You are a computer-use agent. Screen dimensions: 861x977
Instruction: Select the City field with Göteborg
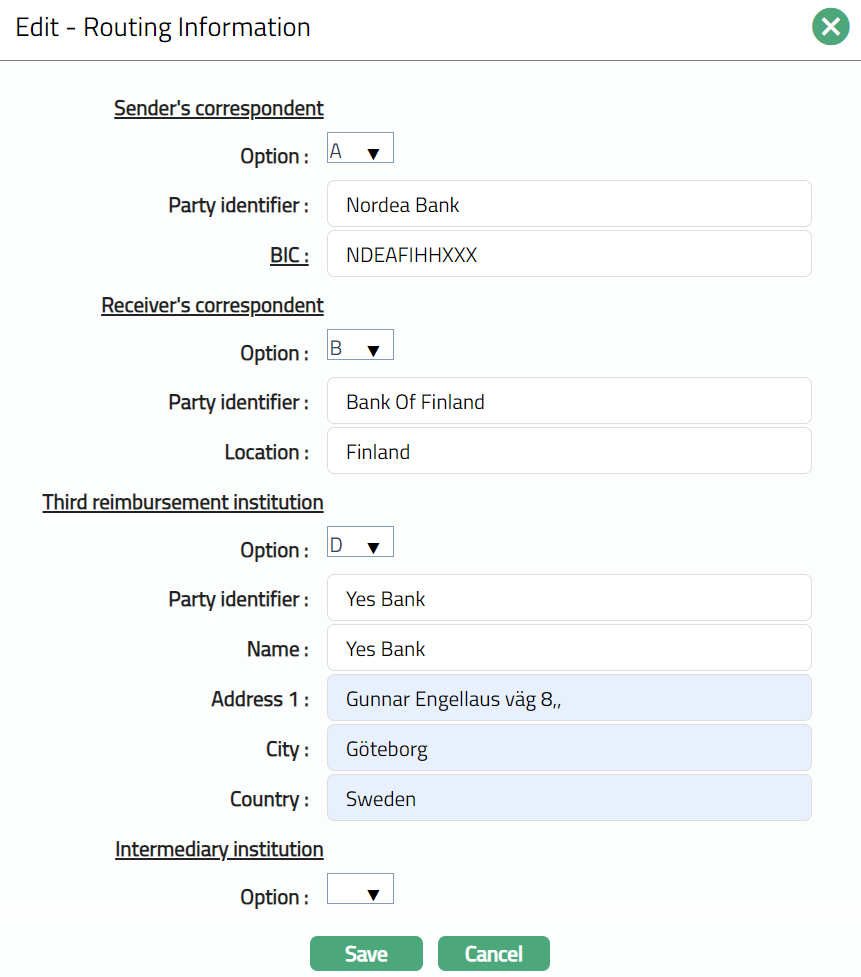(x=569, y=748)
